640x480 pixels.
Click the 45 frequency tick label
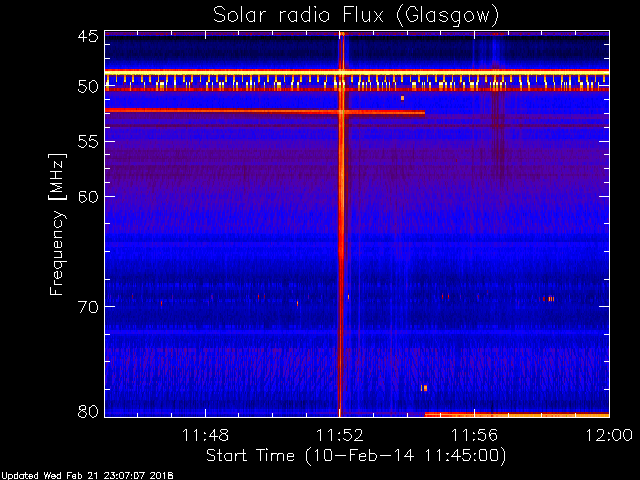(x=88, y=37)
